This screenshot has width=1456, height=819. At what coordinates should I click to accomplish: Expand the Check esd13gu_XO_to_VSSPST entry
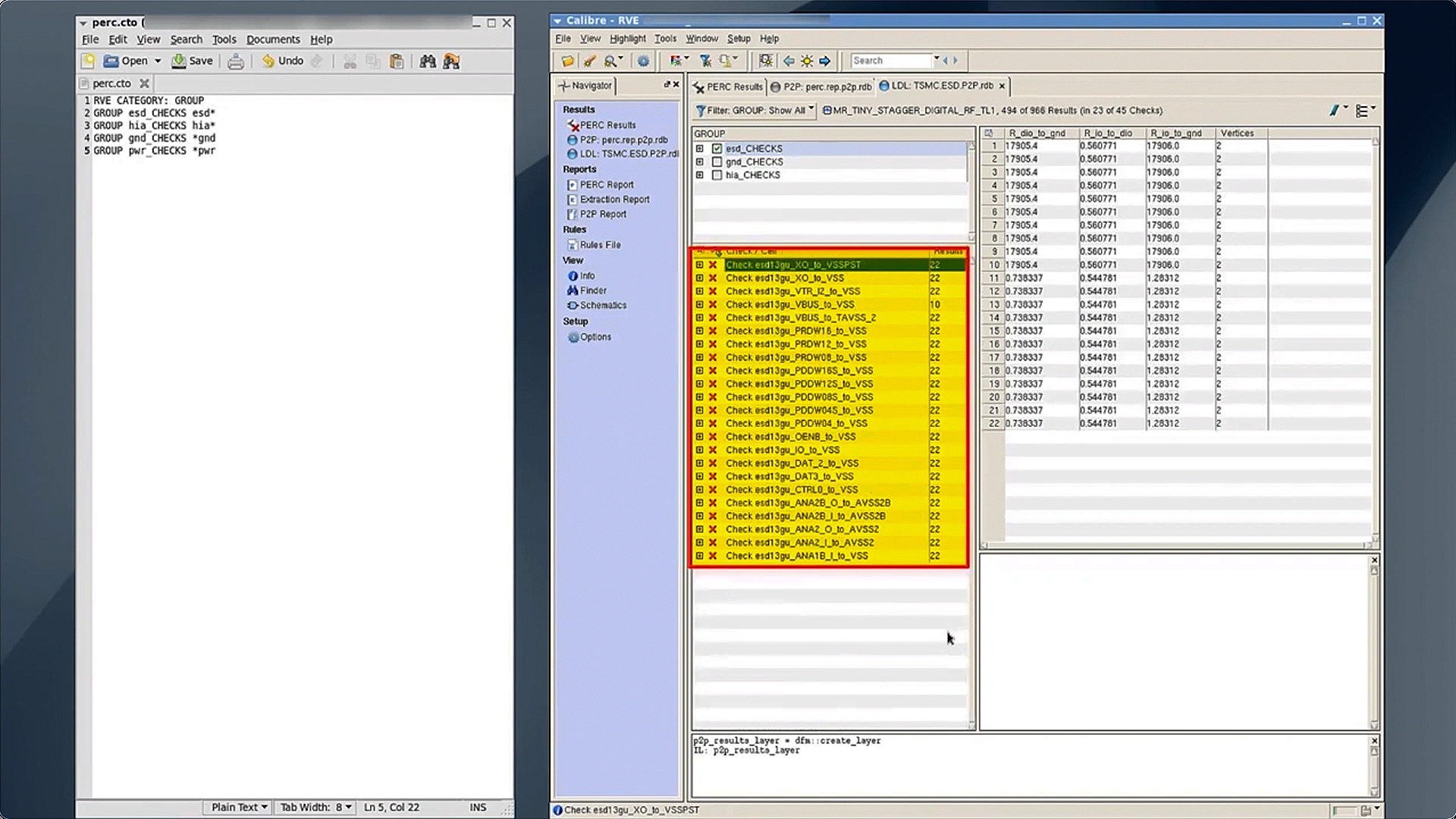point(699,265)
